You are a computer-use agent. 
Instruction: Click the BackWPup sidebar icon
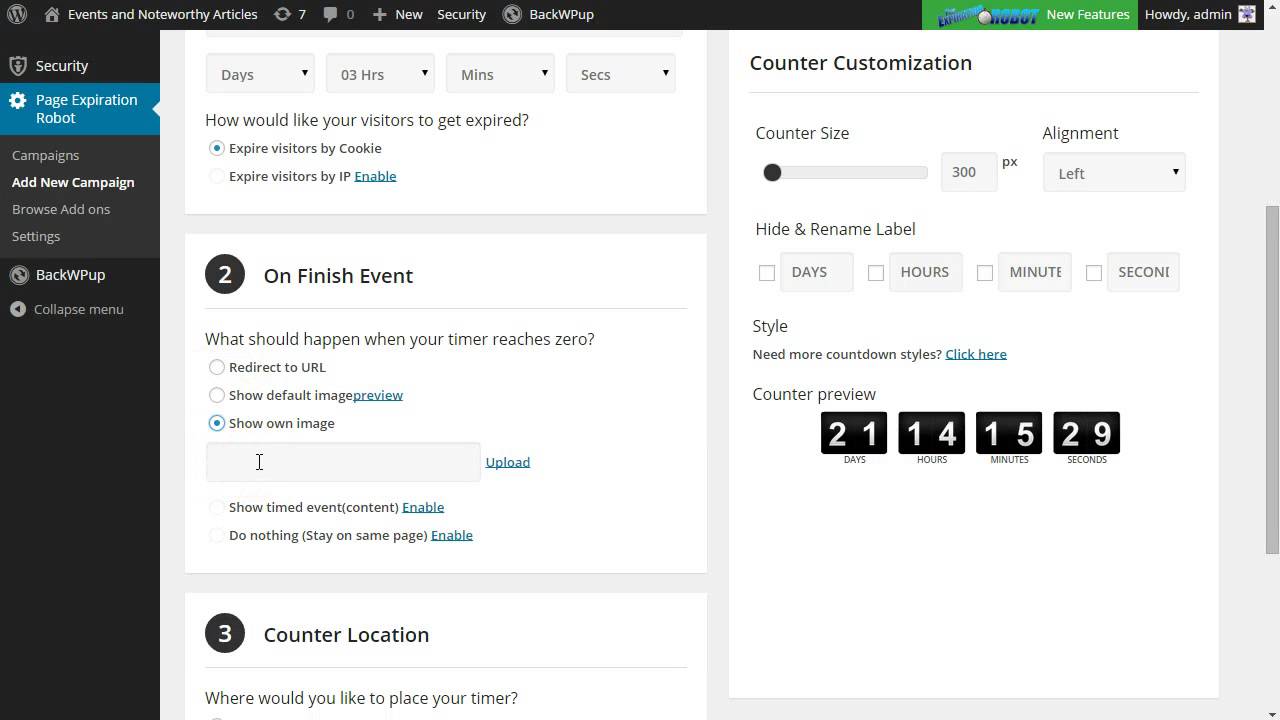click(x=17, y=275)
